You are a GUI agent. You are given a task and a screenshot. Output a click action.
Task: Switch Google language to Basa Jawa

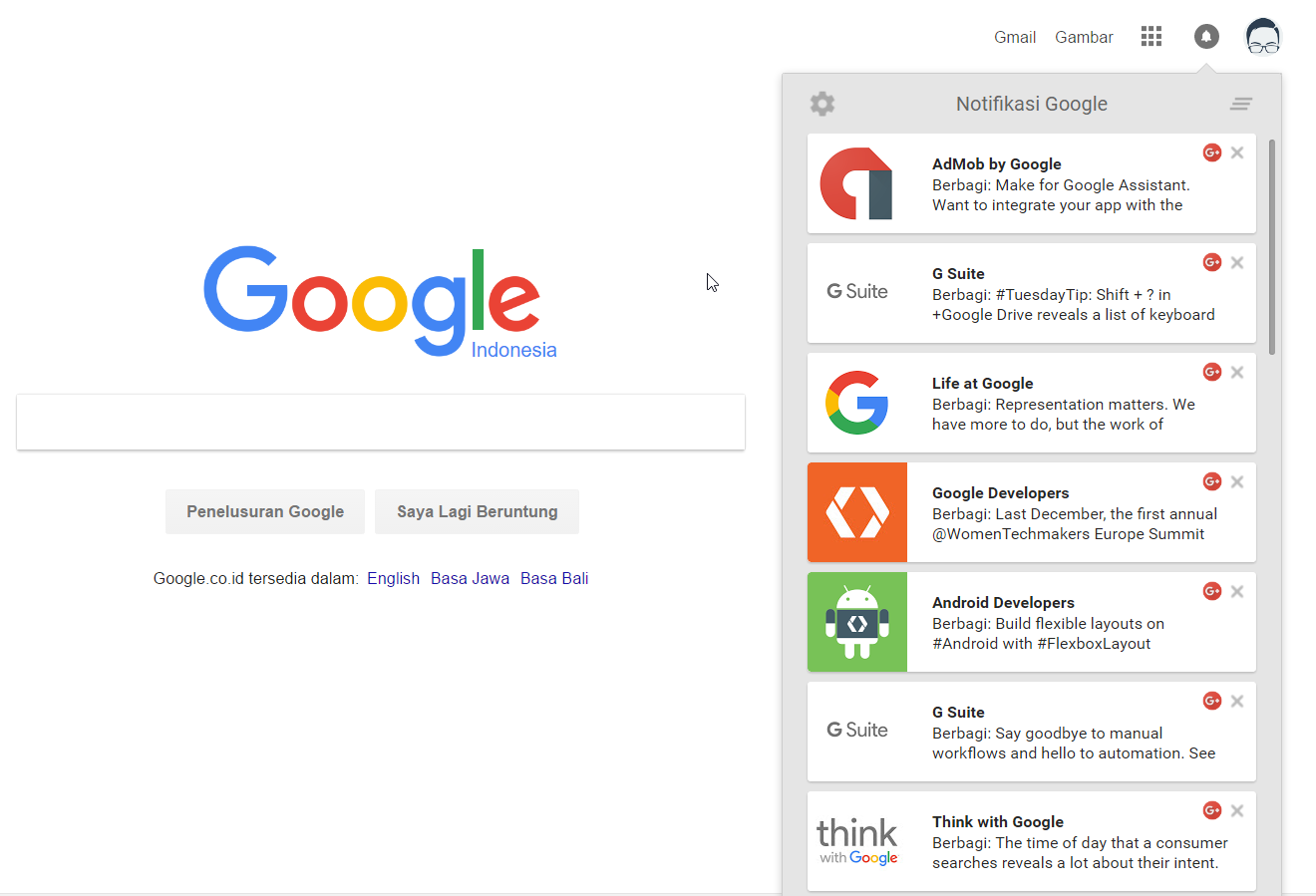470,578
